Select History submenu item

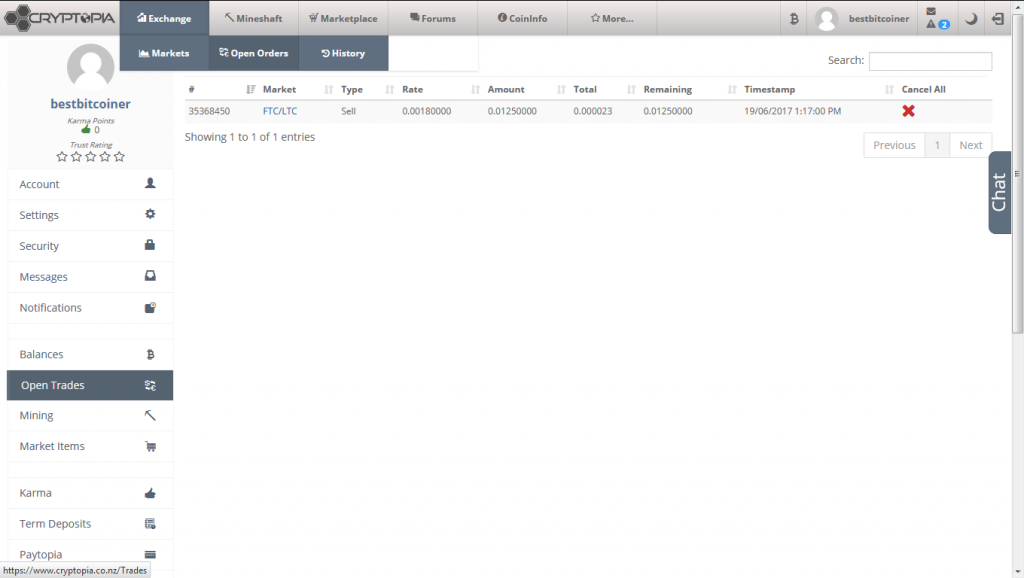(344, 53)
